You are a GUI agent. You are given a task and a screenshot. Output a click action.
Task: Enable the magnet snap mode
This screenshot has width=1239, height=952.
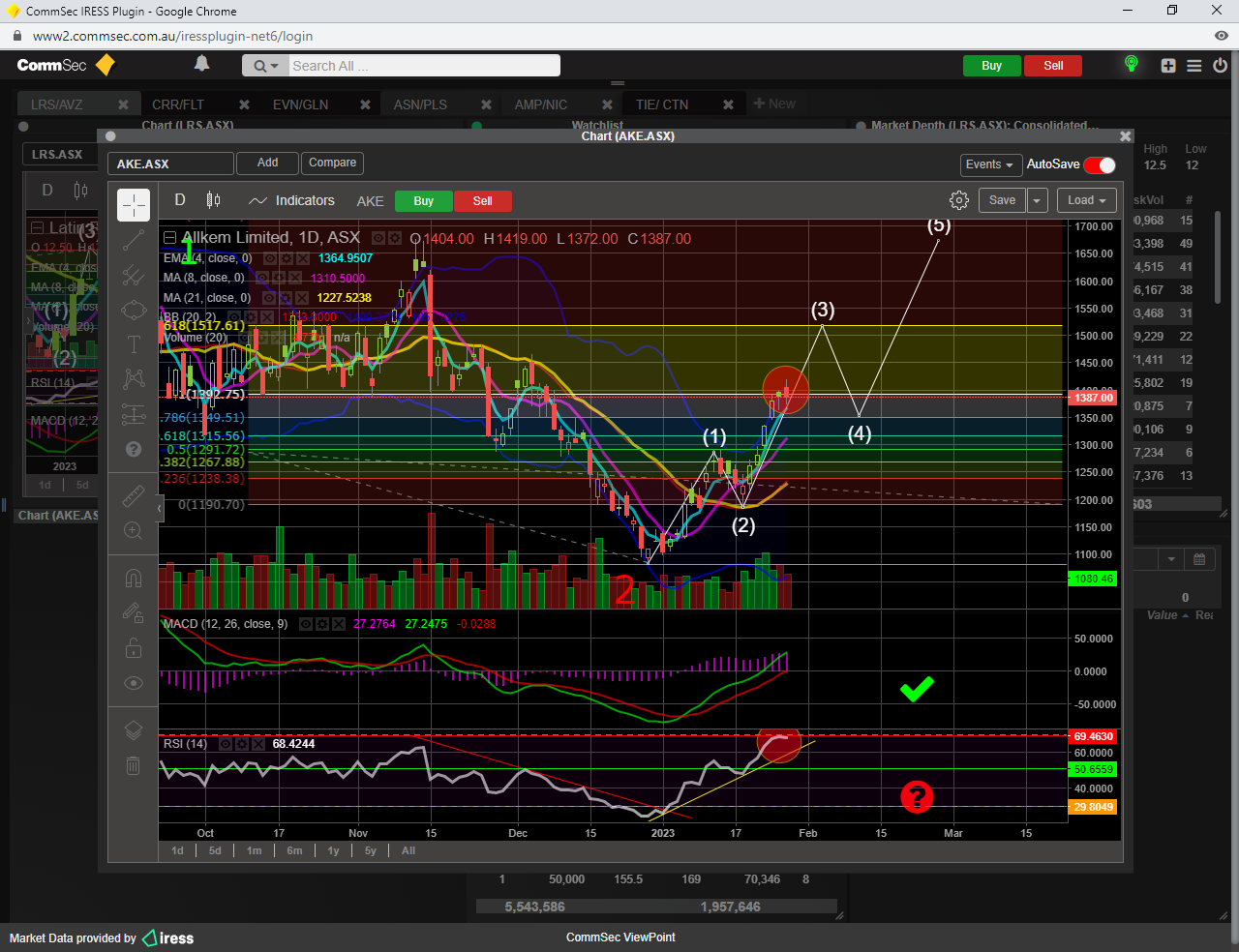click(x=134, y=579)
